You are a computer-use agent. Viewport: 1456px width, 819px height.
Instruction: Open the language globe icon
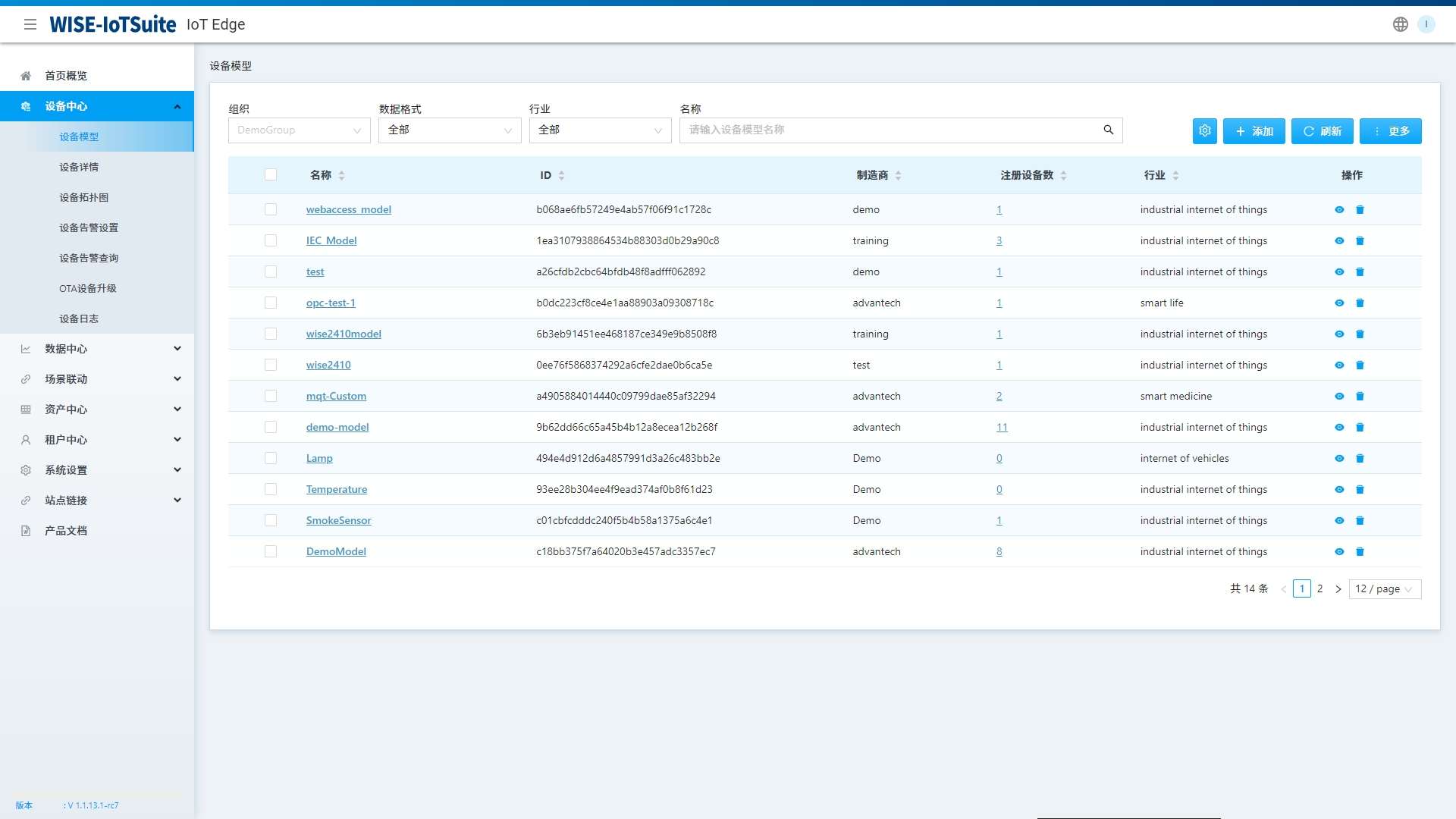click(1400, 24)
